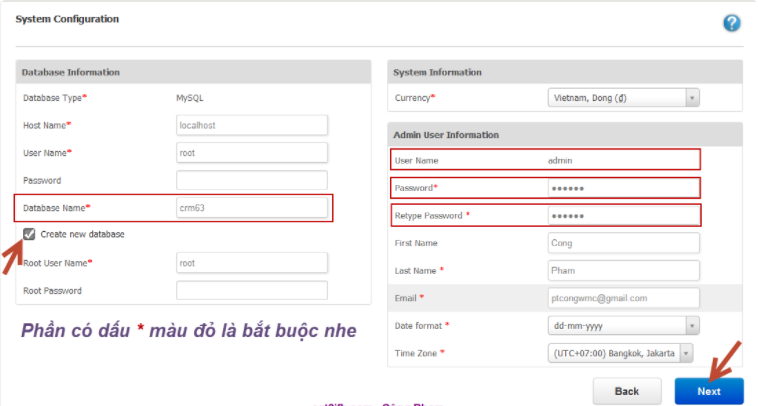Focus the Retype Password field
Viewport: 758px width, 406px height.
(x=623, y=216)
